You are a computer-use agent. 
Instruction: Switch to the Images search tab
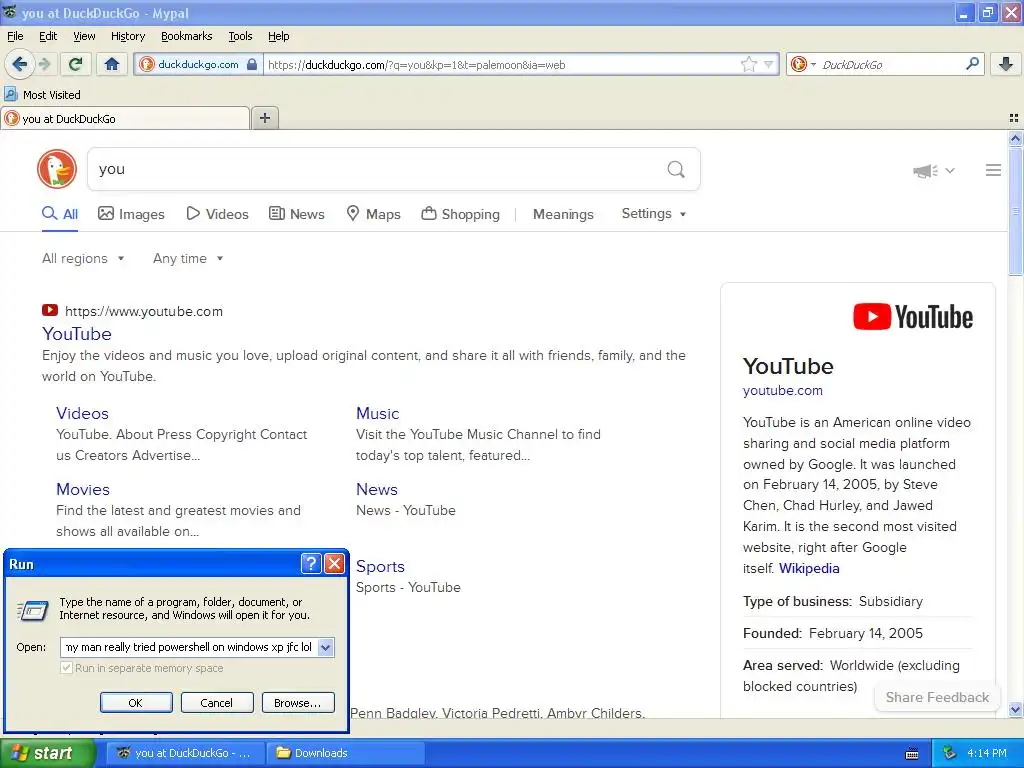tap(131, 214)
